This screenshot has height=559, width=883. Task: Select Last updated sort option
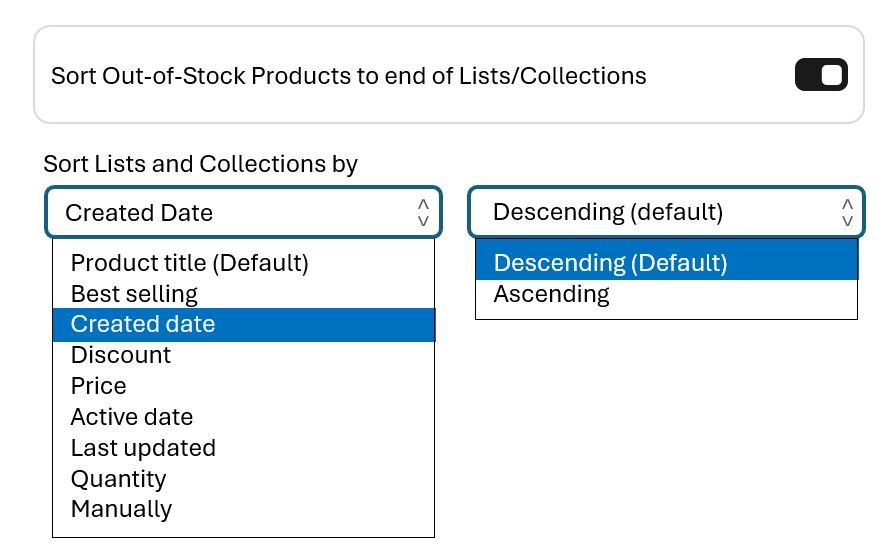pyautogui.click(x=143, y=448)
